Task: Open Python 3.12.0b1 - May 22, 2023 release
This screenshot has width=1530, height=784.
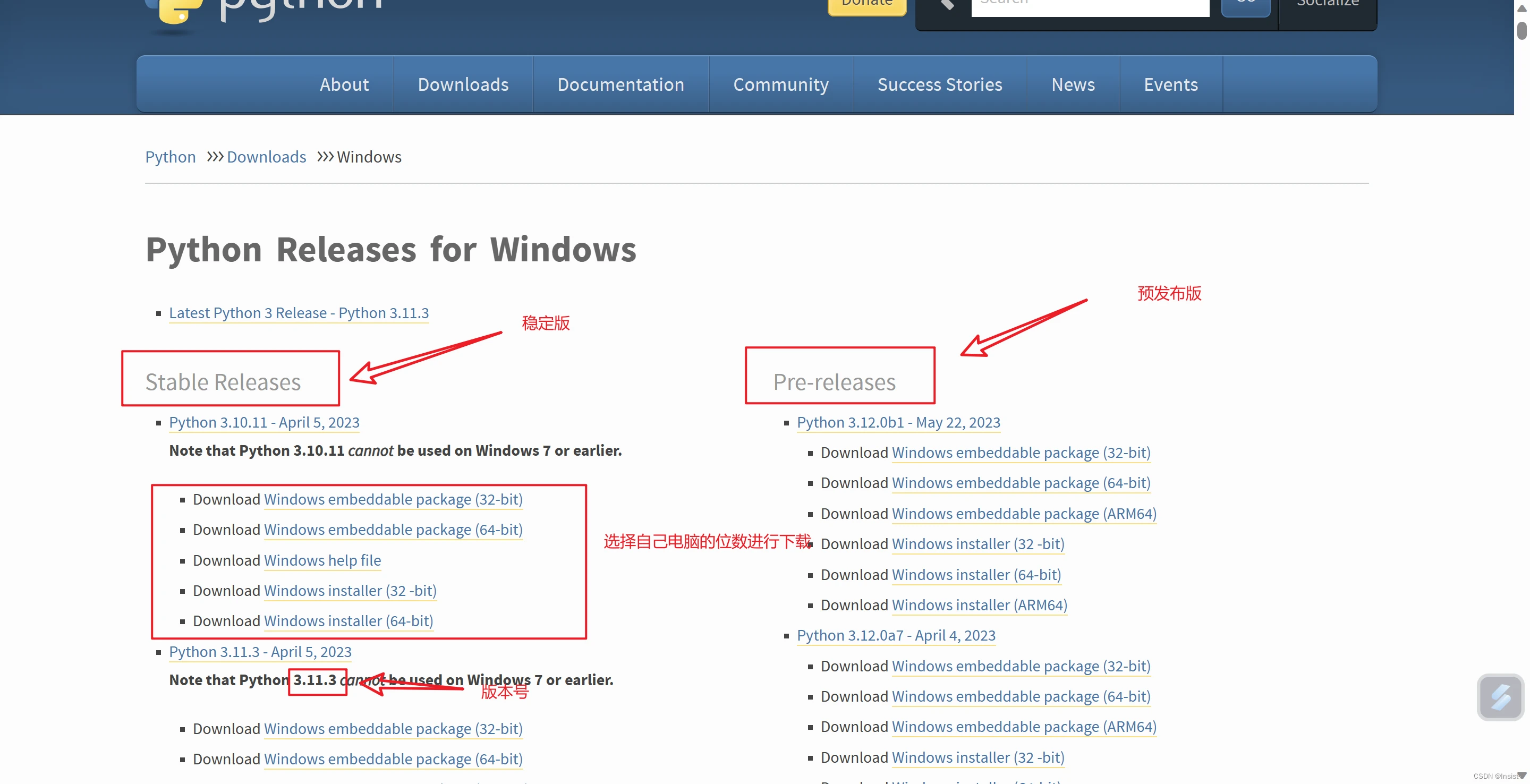Action: pyautogui.click(x=899, y=422)
